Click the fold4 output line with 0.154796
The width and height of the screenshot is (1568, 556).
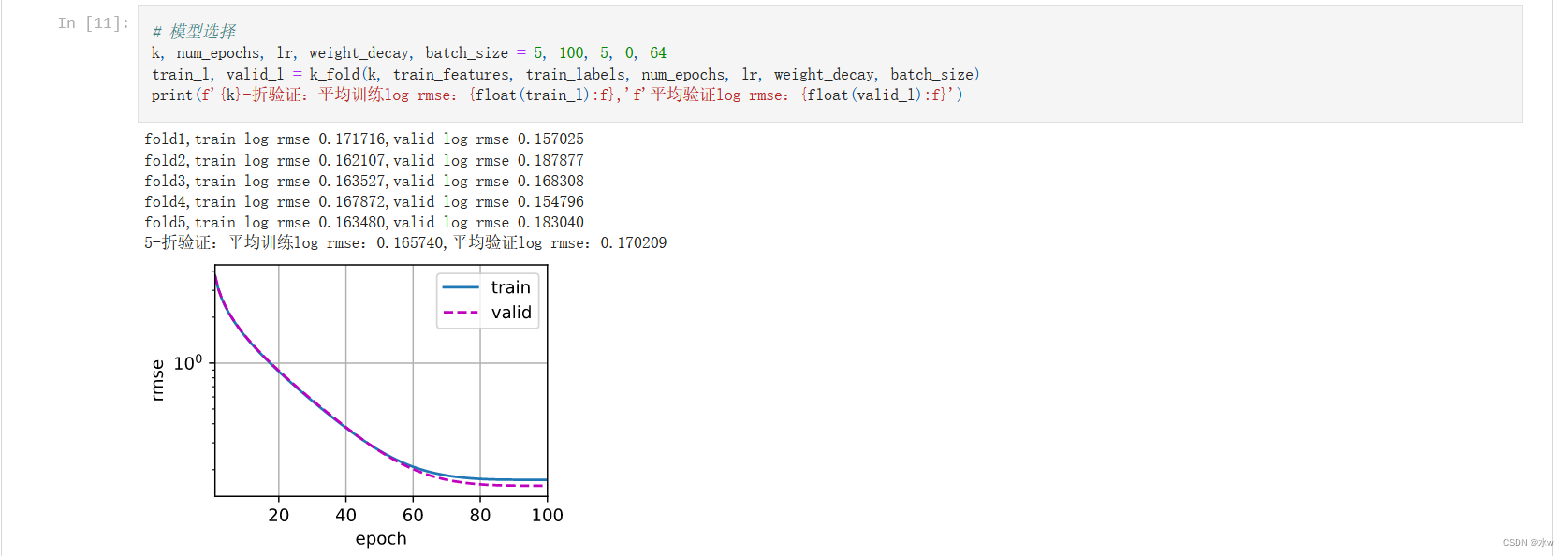click(x=364, y=202)
